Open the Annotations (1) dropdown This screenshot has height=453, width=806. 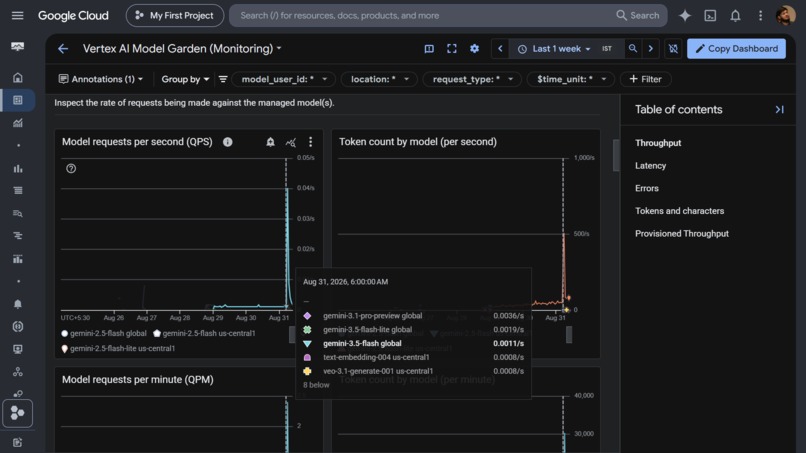pos(101,79)
